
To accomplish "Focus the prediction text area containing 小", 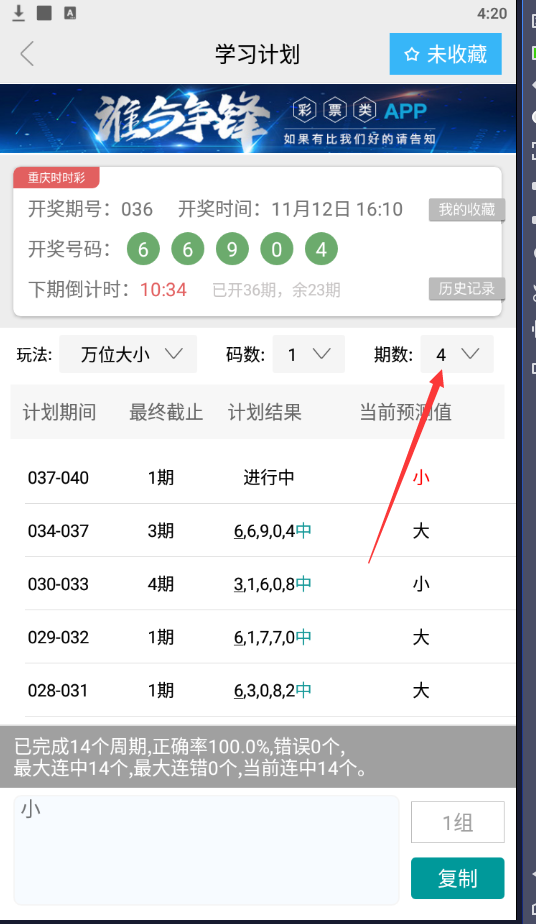I will [206, 850].
